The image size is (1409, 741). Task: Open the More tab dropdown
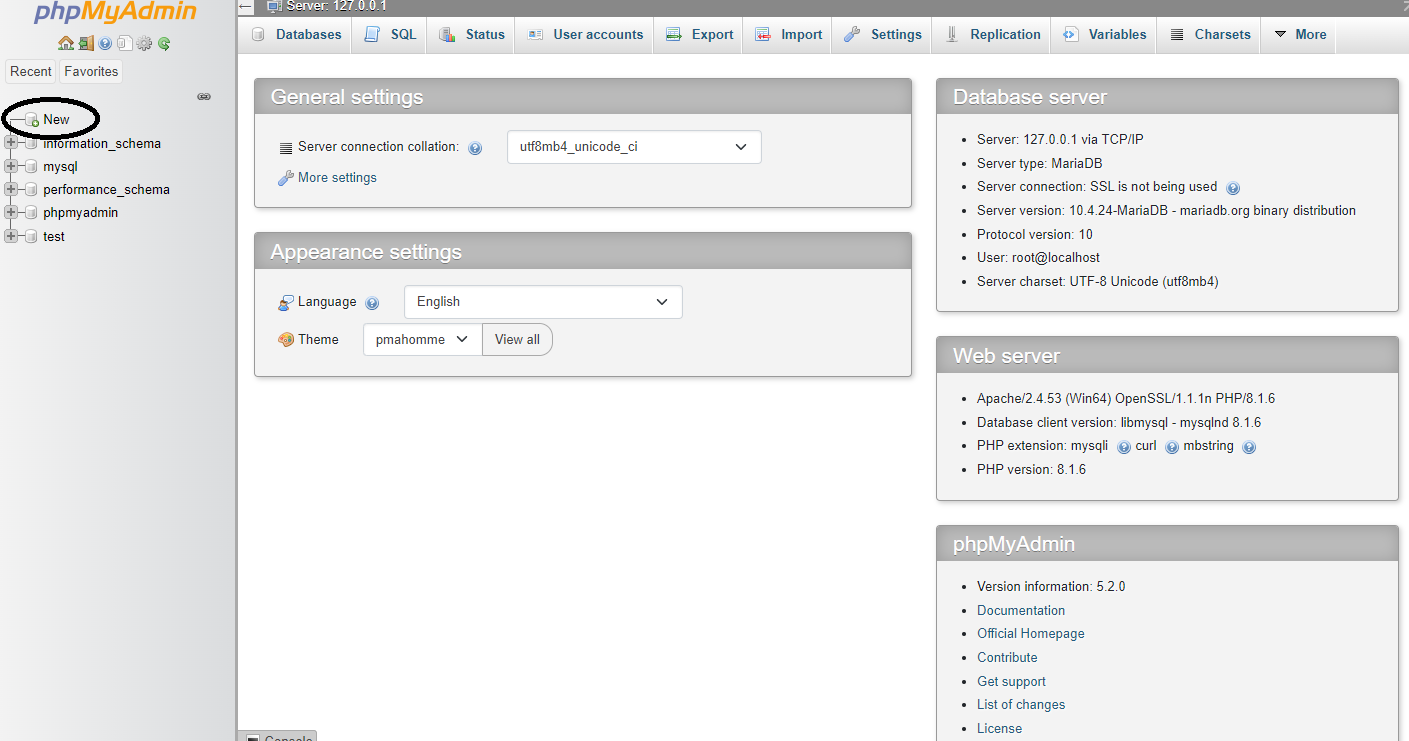coord(1298,34)
